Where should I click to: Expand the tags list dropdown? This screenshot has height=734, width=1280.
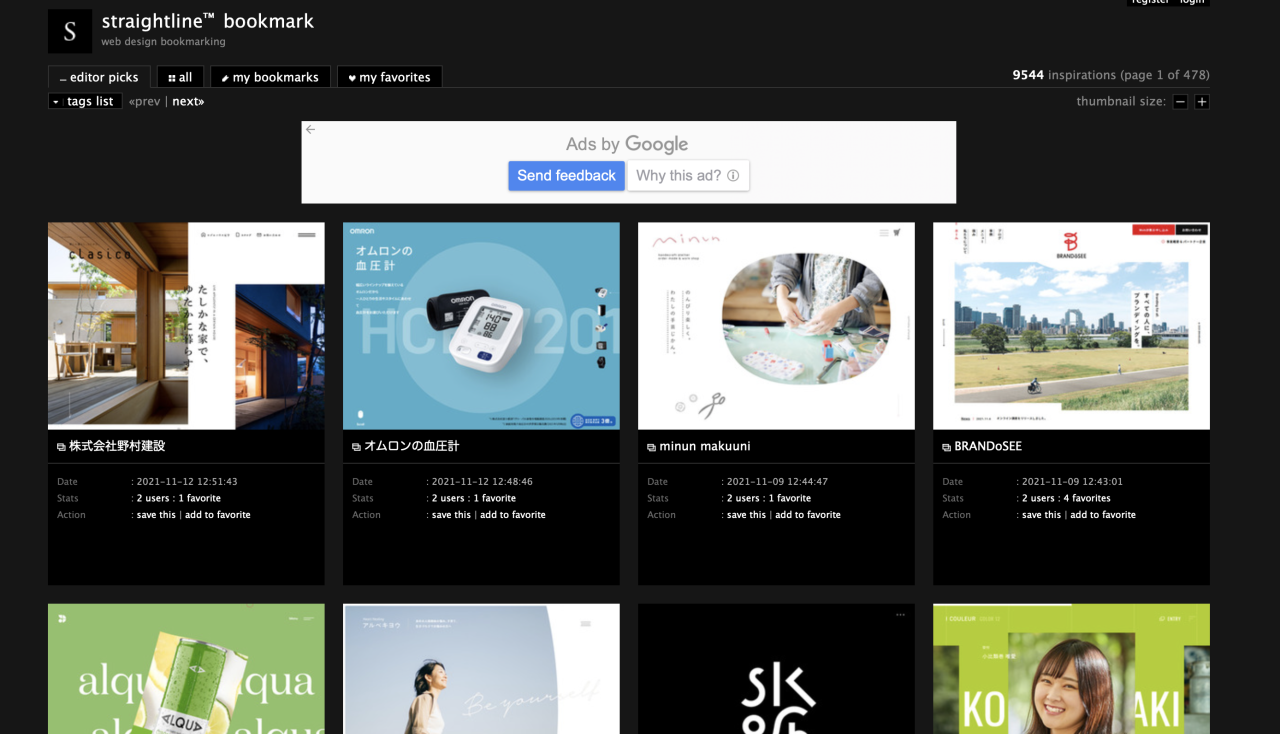(85, 101)
